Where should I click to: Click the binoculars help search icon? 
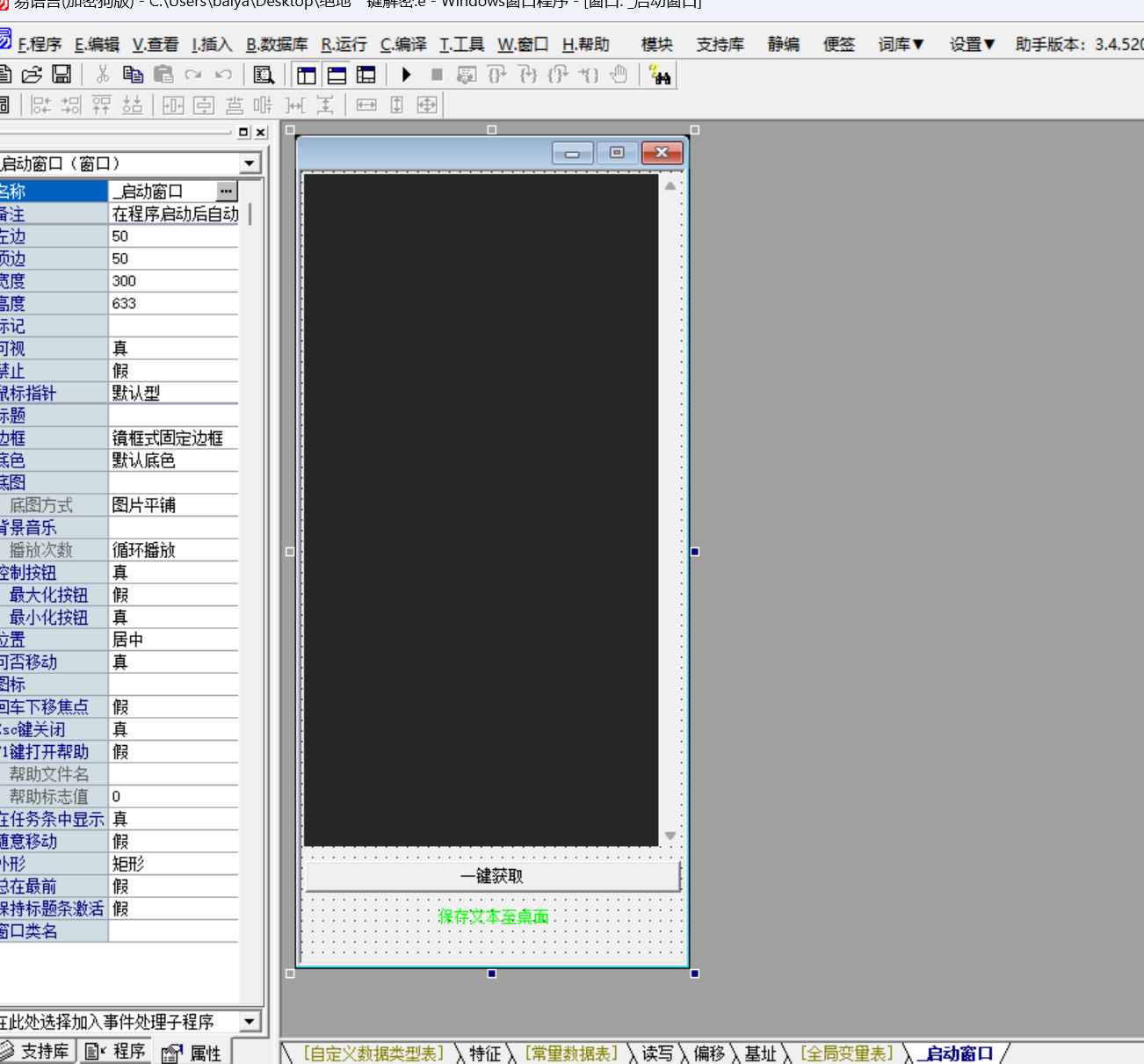[661, 76]
